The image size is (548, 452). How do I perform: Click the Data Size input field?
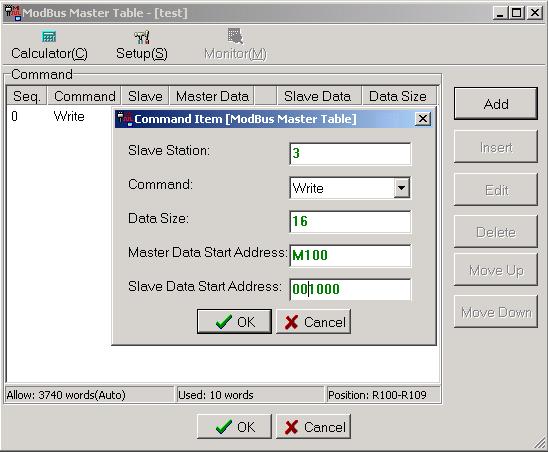[x=350, y=222]
